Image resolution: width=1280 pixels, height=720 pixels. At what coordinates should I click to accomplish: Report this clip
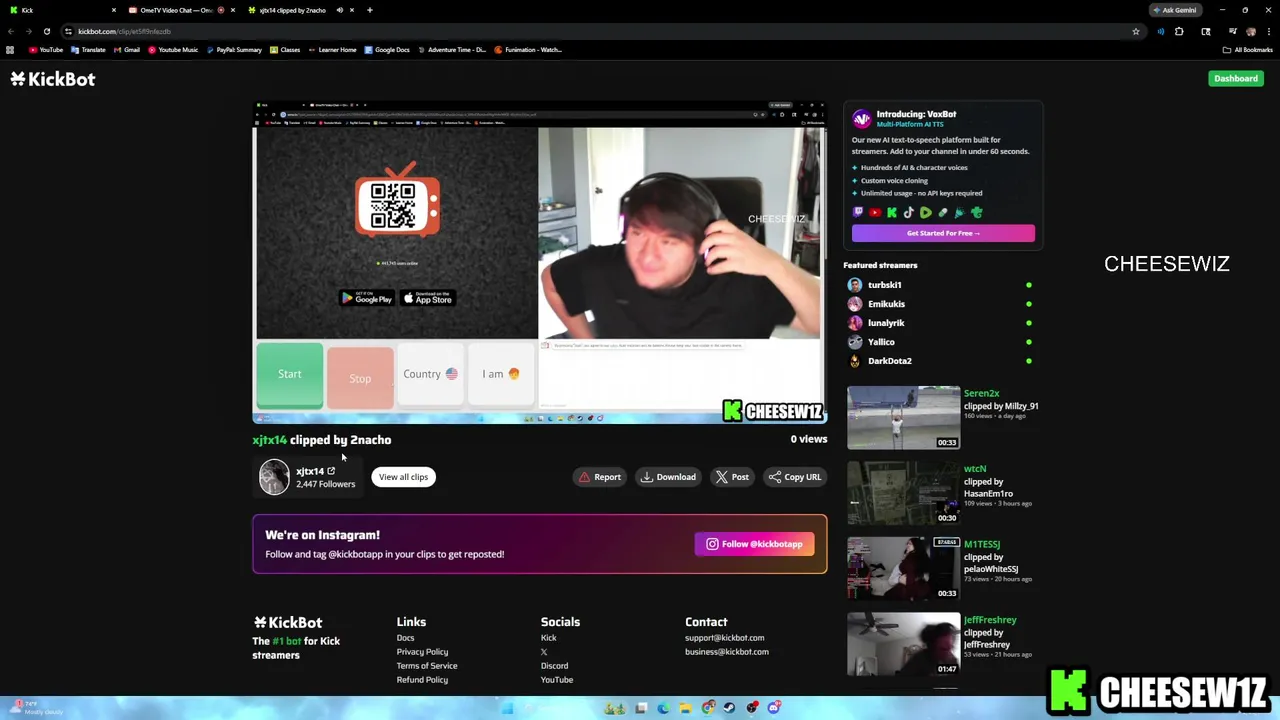tap(600, 477)
